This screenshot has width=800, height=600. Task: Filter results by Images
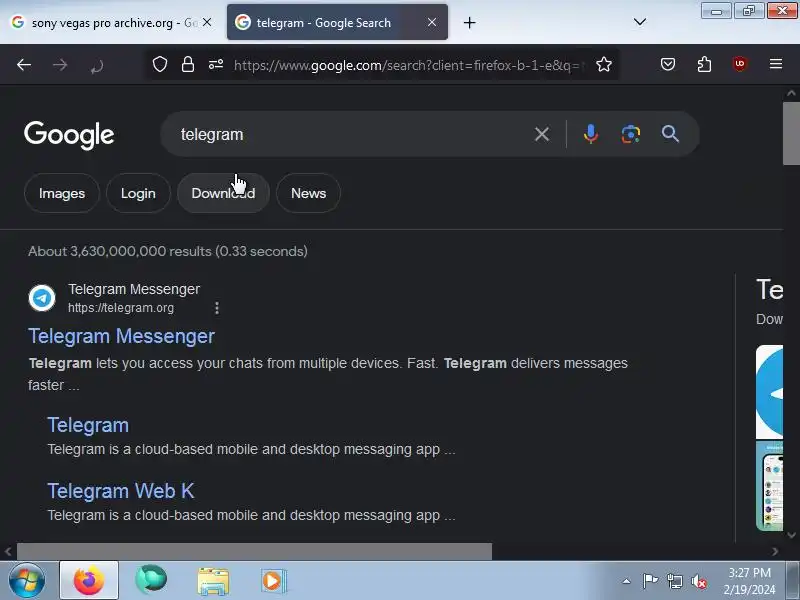coord(62,193)
